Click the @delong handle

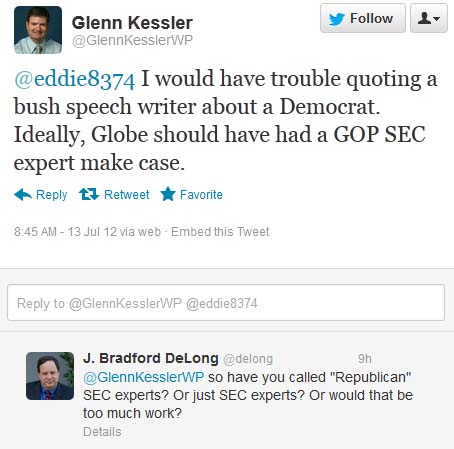[248, 359]
